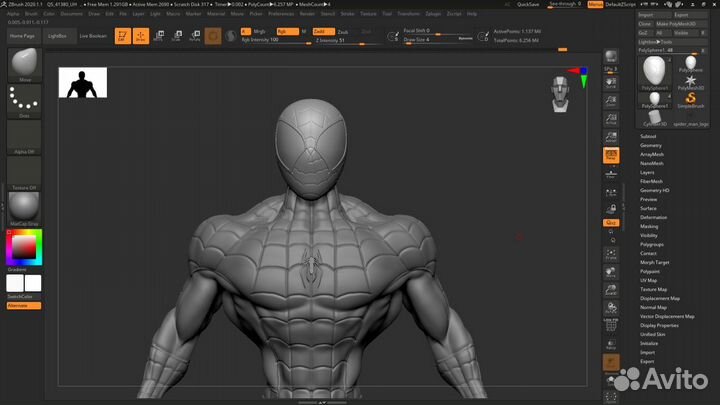
Task: Toggle the M material button
Action: tap(304, 31)
